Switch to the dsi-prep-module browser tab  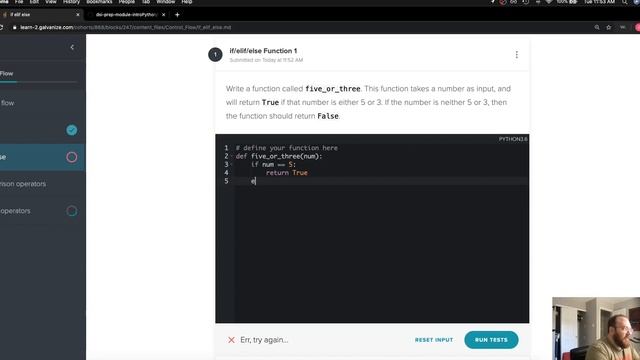[x=126, y=15]
